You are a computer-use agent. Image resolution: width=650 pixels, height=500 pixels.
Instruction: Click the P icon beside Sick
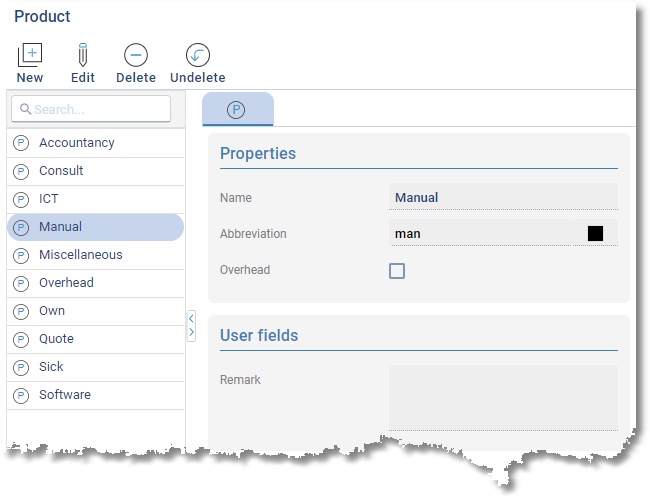click(x=21, y=367)
